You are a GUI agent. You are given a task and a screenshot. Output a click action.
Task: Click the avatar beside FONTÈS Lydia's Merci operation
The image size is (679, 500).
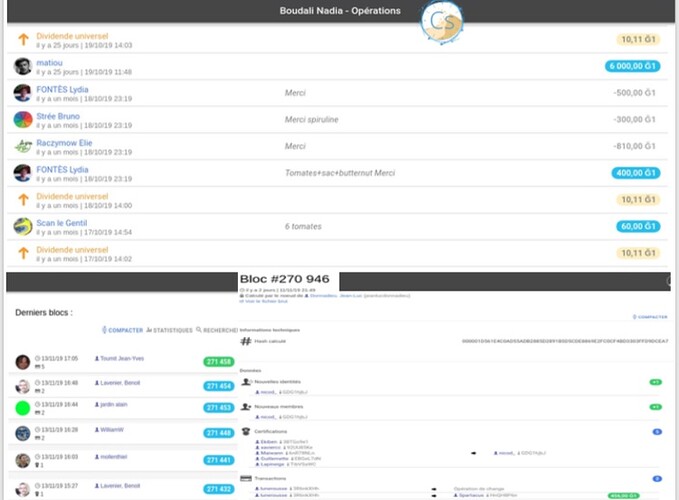tap(23, 93)
